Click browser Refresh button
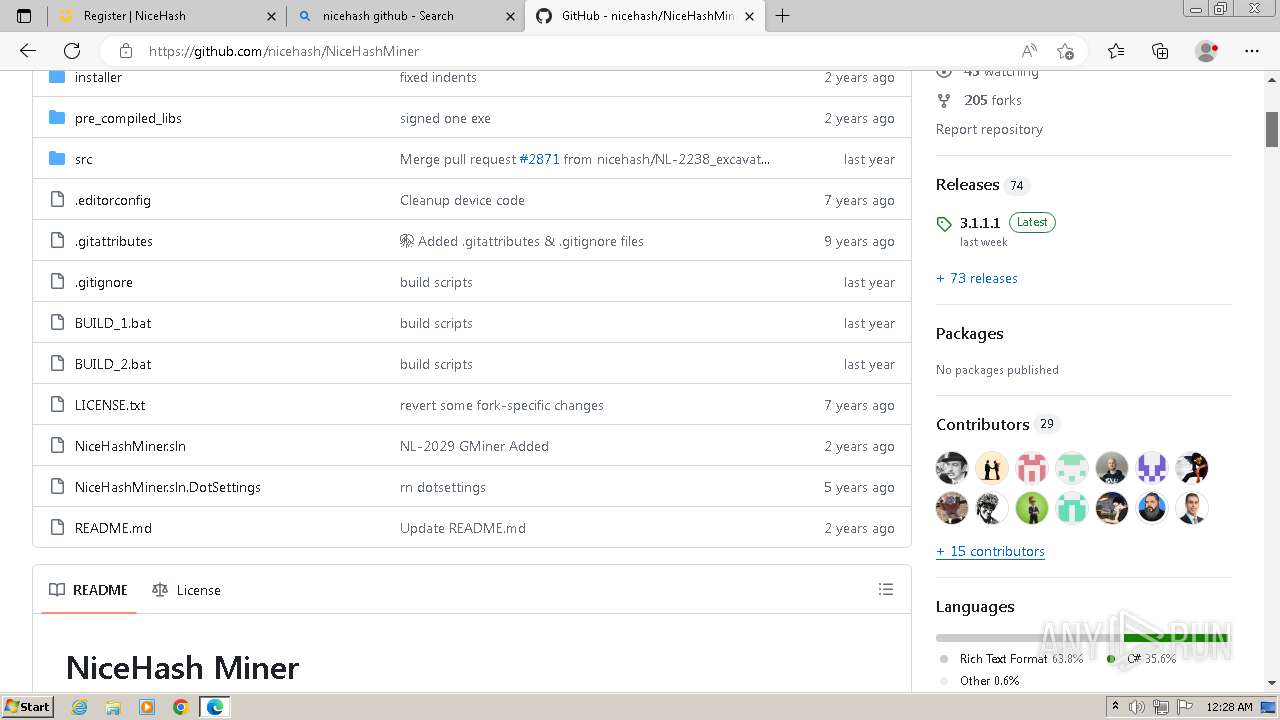This screenshot has height=720, width=1280. (72, 51)
